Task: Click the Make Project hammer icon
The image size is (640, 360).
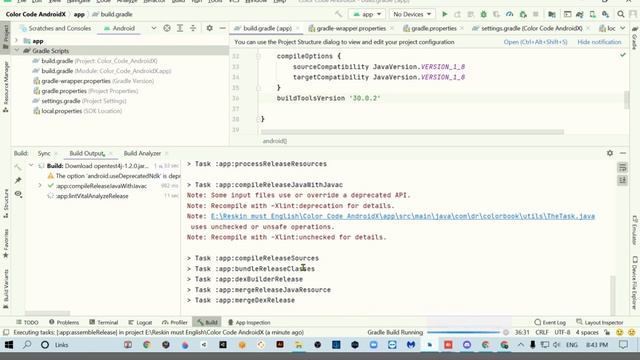Action: pyautogui.click(x=338, y=14)
